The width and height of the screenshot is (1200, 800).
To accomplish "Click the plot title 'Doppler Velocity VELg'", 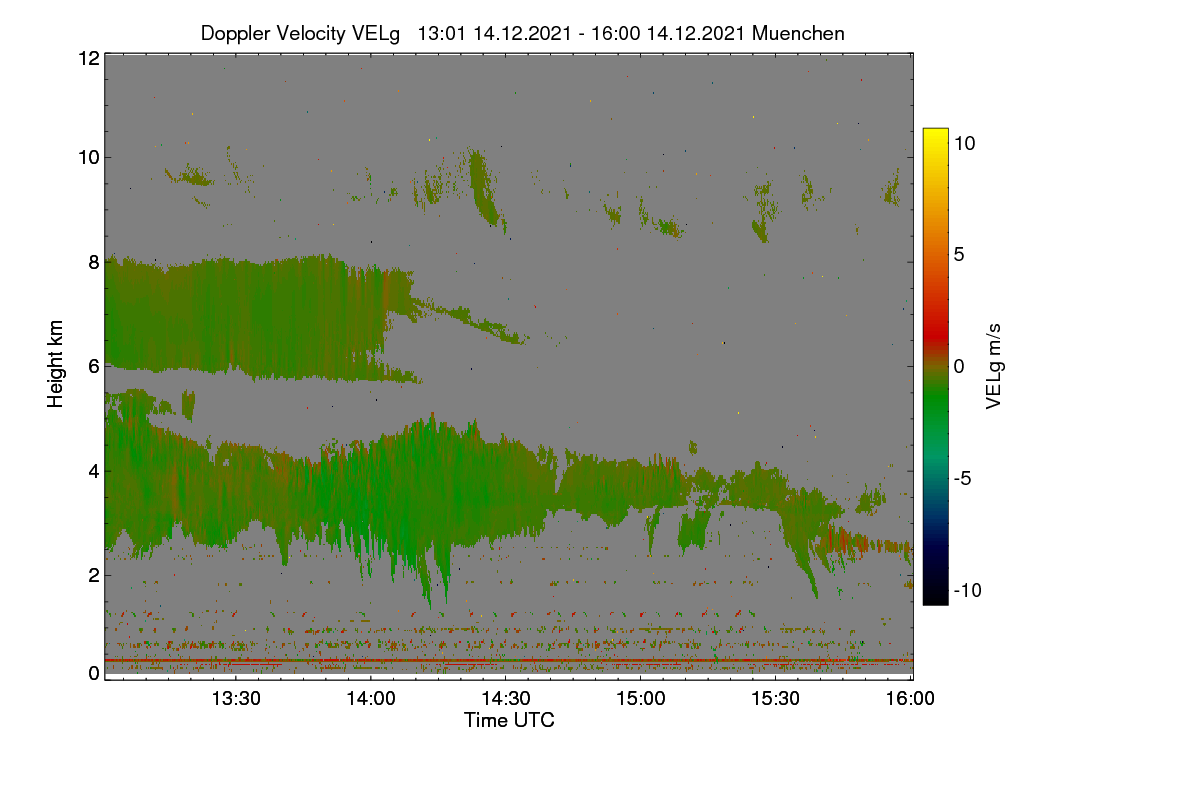I will 300,33.
